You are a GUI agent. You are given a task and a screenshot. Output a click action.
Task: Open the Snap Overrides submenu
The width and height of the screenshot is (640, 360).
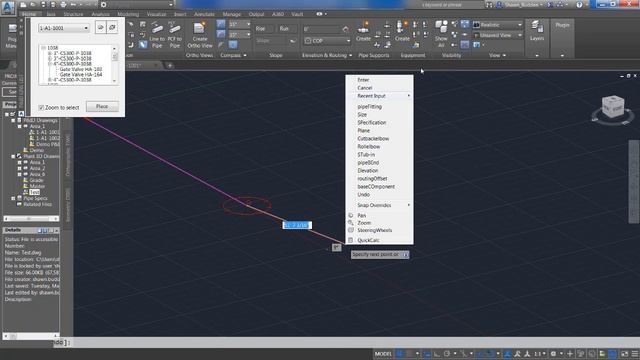pos(380,205)
